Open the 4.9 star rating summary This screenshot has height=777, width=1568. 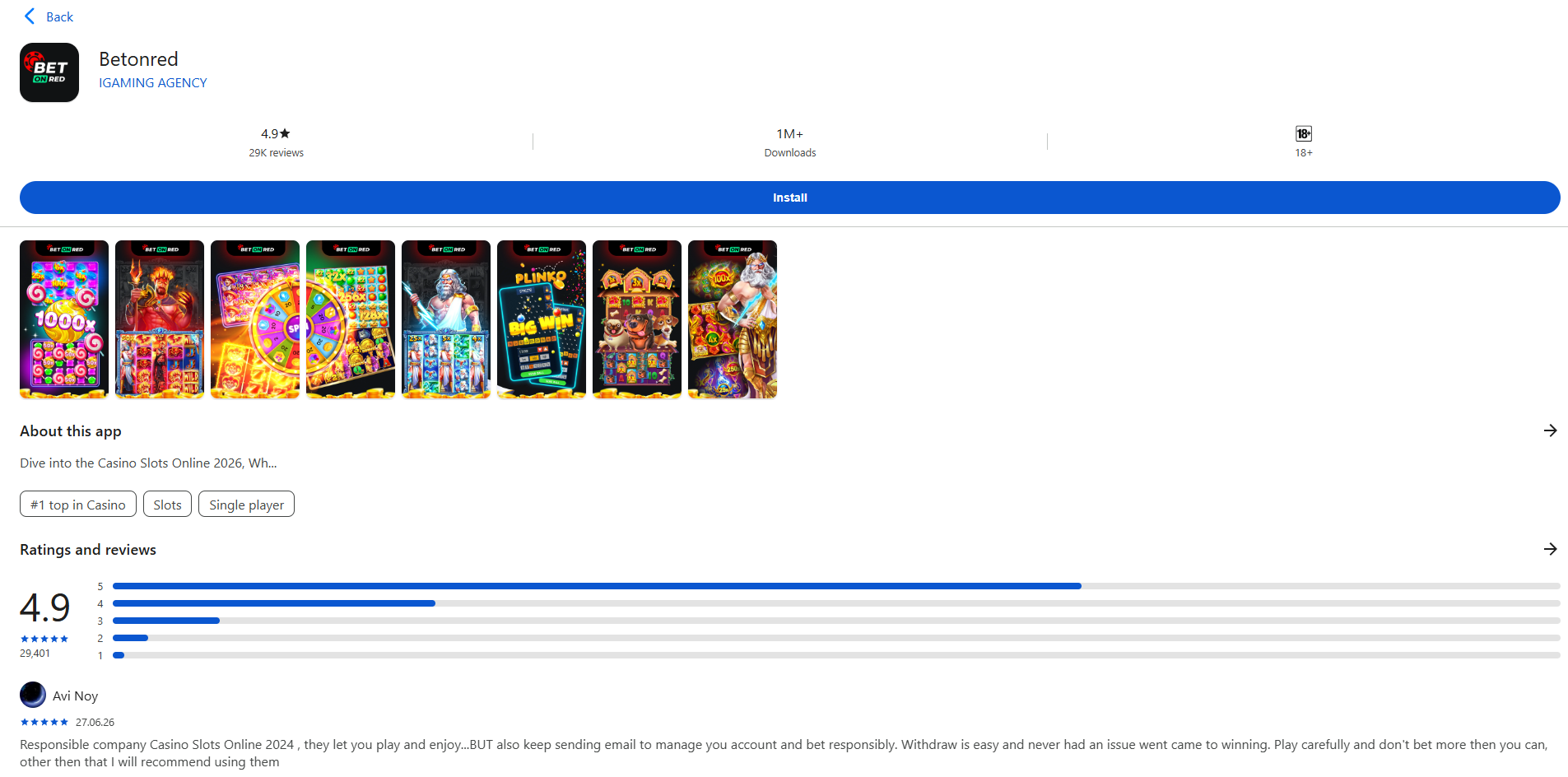click(276, 133)
